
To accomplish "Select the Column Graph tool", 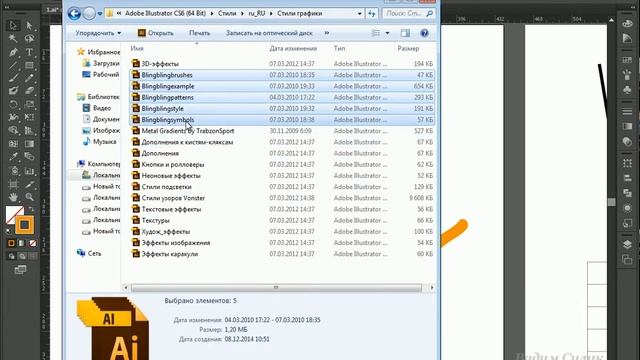I will pyautogui.click(x=29, y=171).
